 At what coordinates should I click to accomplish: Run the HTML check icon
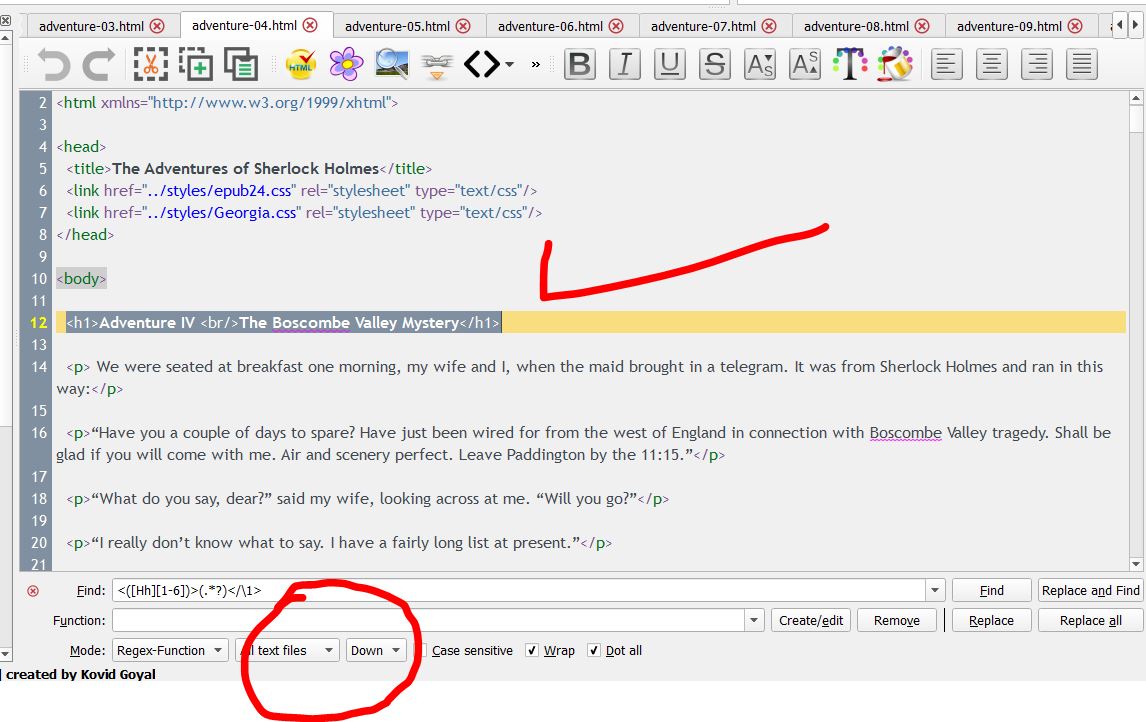click(x=300, y=64)
